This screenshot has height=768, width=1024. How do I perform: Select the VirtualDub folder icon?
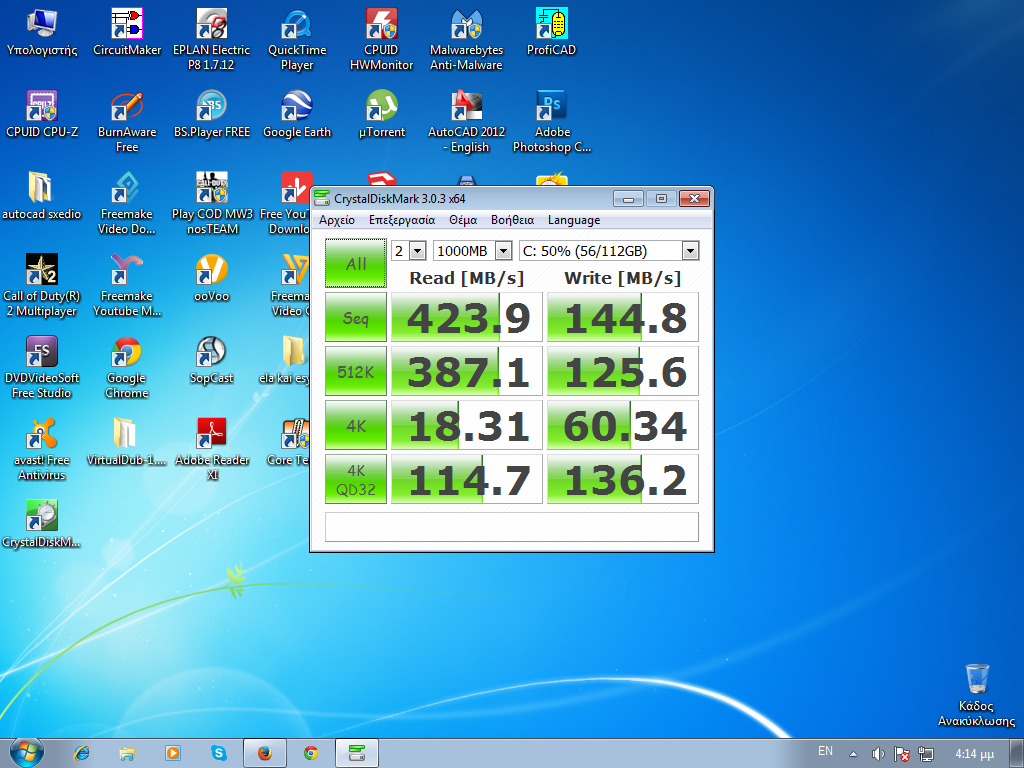click(x=127, y=442)
